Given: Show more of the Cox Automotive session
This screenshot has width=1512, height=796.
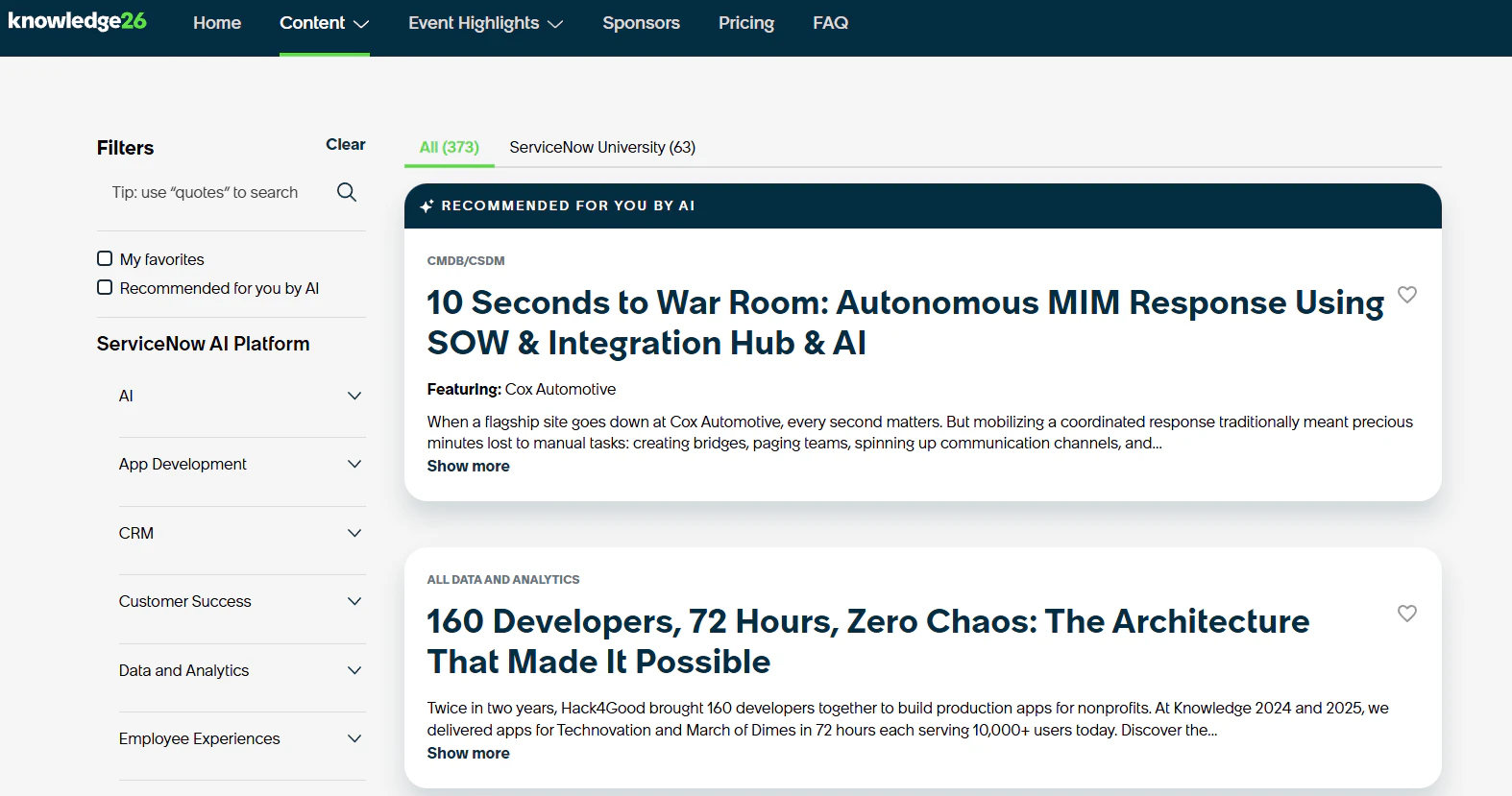Looking at the screenshot, I should point(468,466).
